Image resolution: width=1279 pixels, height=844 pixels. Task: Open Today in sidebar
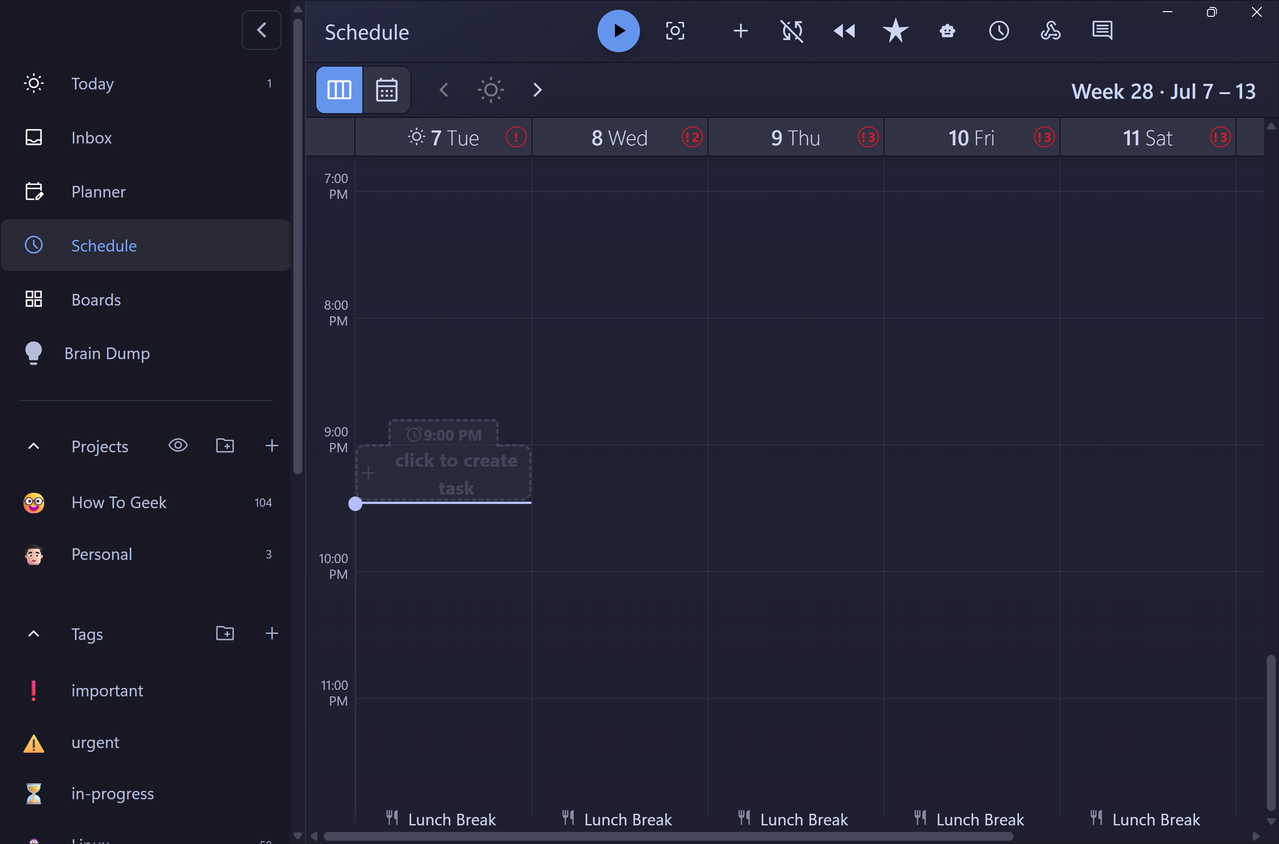click(146, 84)
